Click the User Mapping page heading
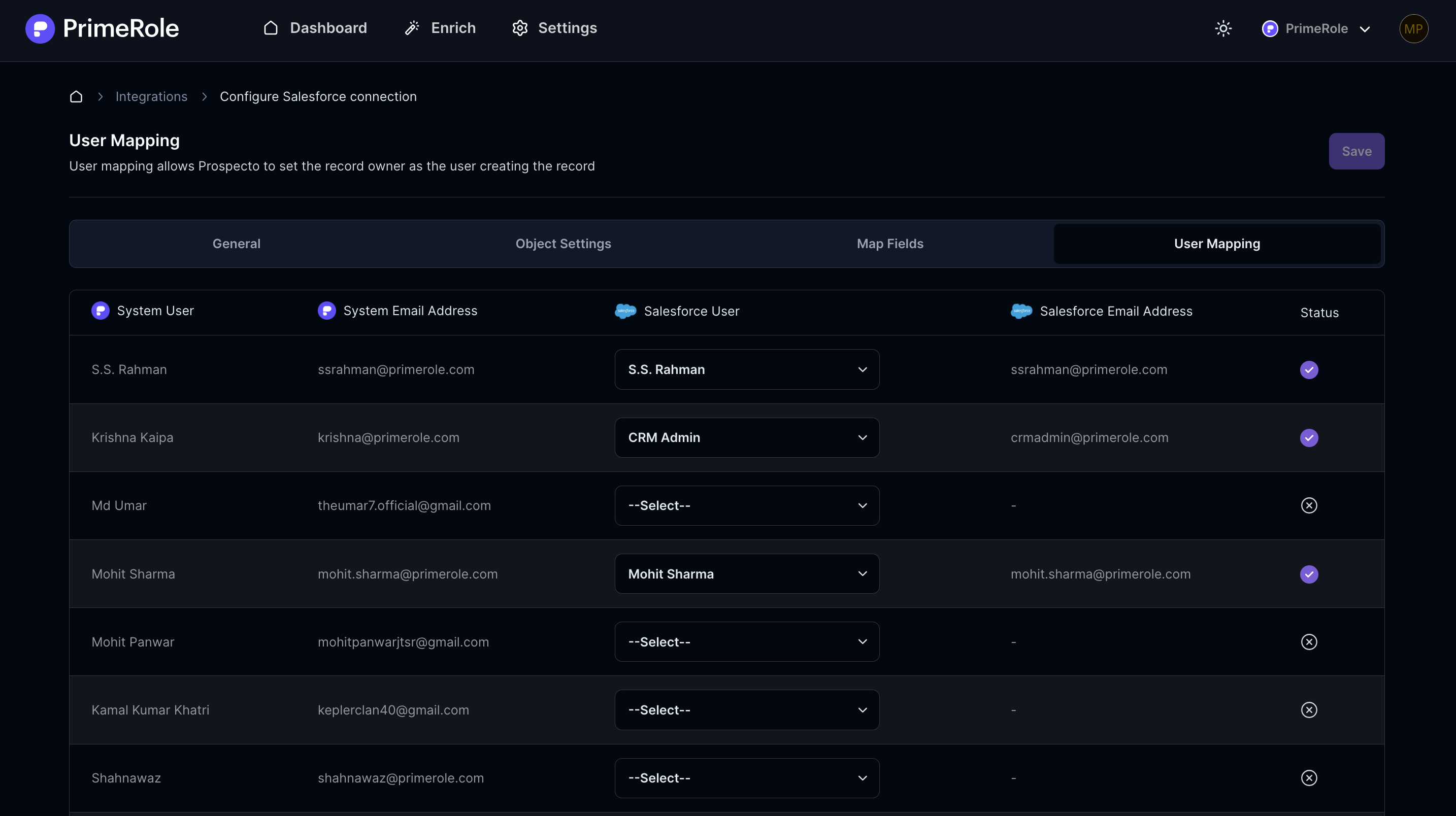This screenshot has width=1456, height=816. click(x=124, y=141)
